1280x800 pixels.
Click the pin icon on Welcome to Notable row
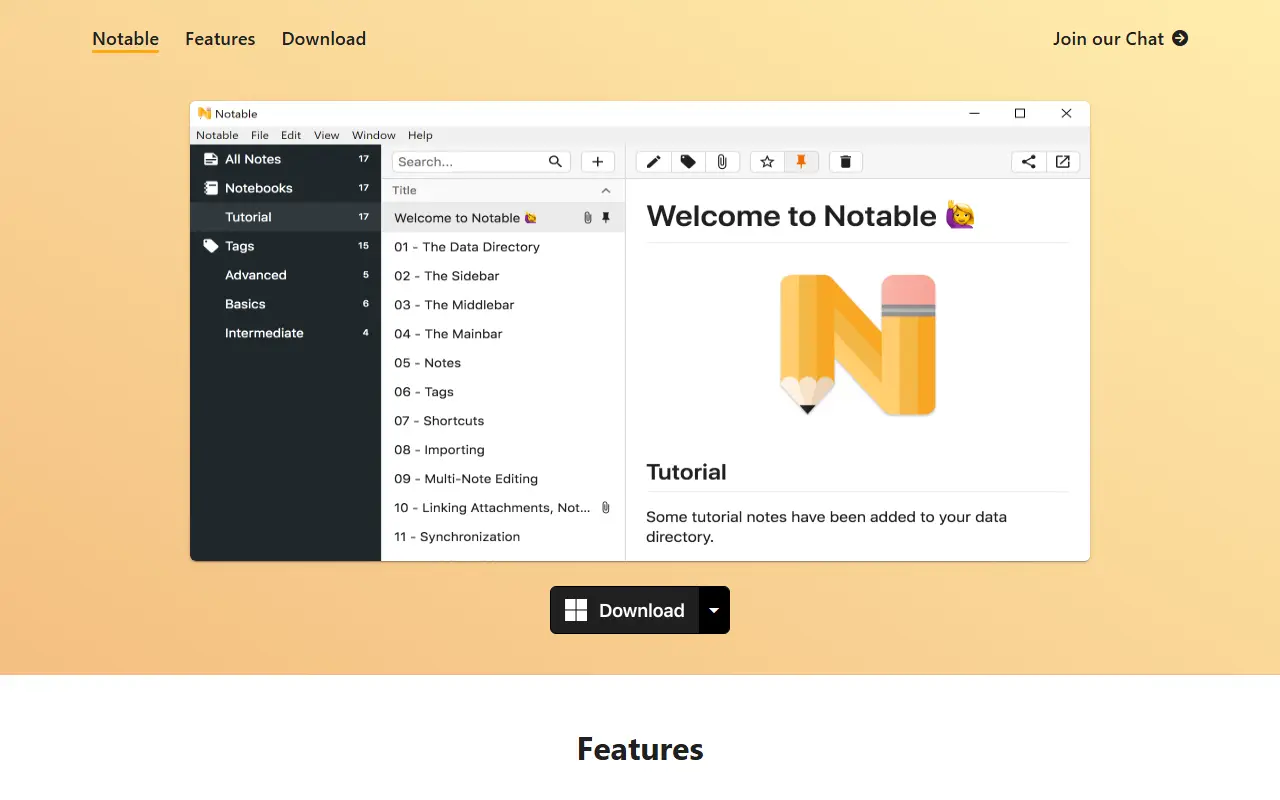pyautogui.click(x=606, y=218)
